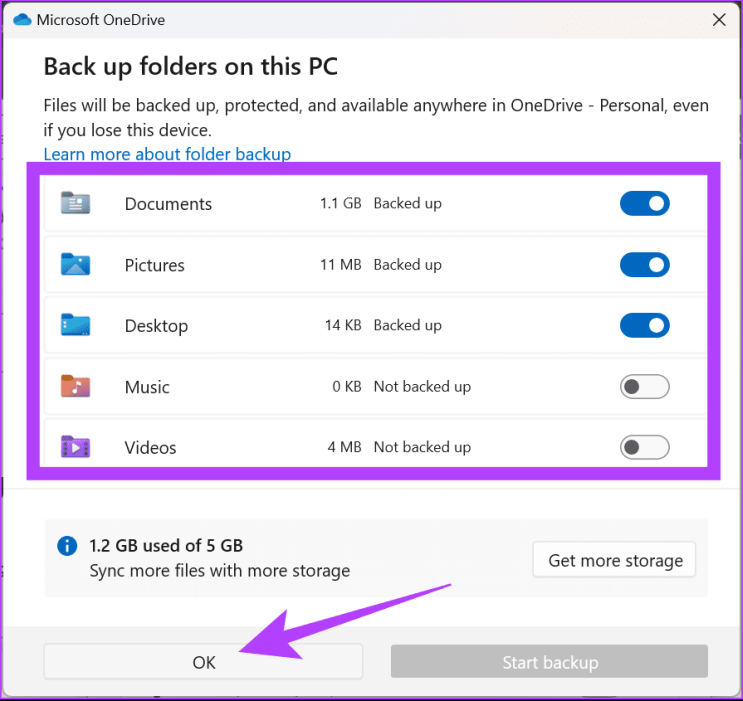The width and height of the screenshot is (743, 701).
Task: Close the Microsoft OneDrive dialog
Action: [x=718, y=19]
